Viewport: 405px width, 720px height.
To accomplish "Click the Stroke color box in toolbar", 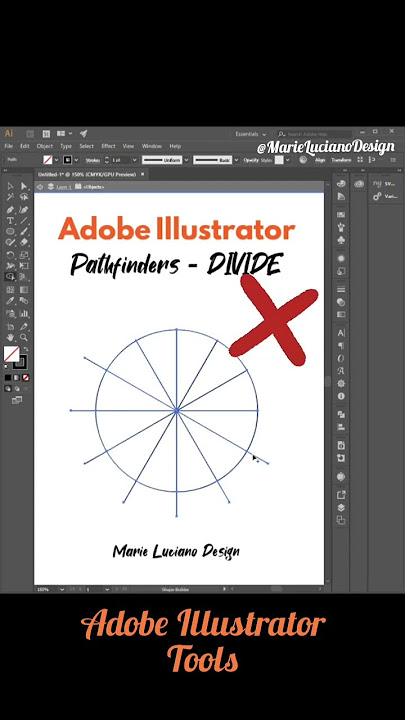I will click(21, 363).
